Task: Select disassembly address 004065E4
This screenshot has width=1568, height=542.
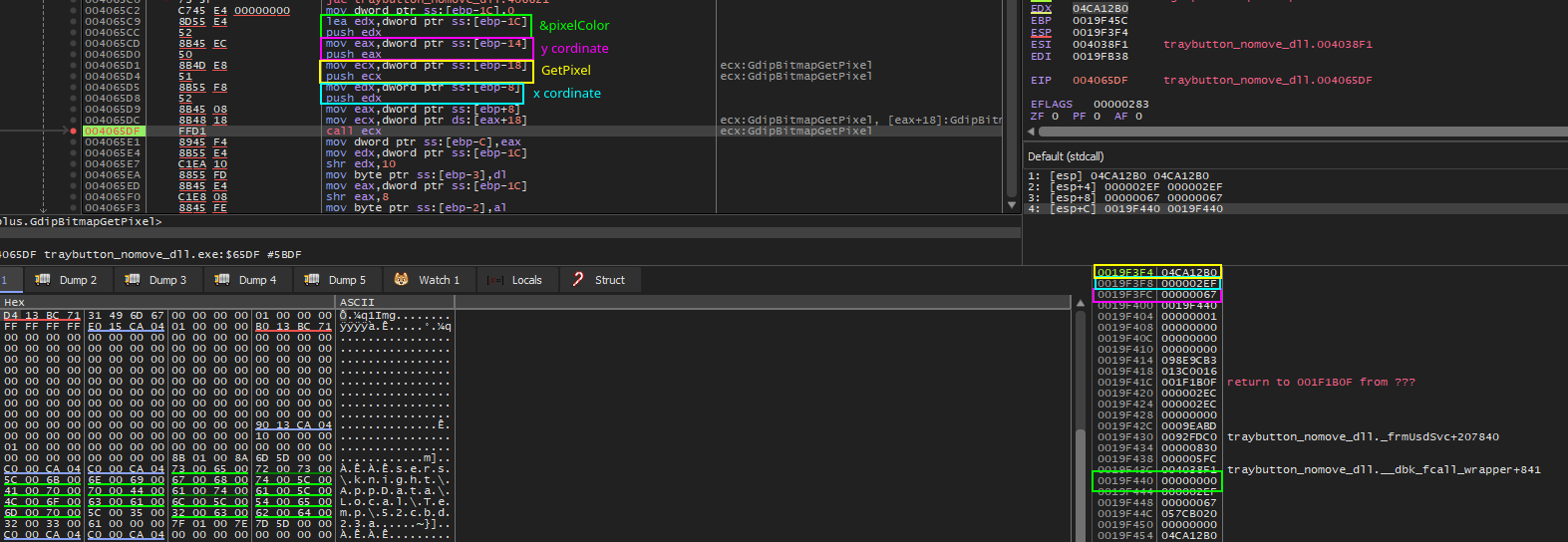Action: tap(113, 152)
